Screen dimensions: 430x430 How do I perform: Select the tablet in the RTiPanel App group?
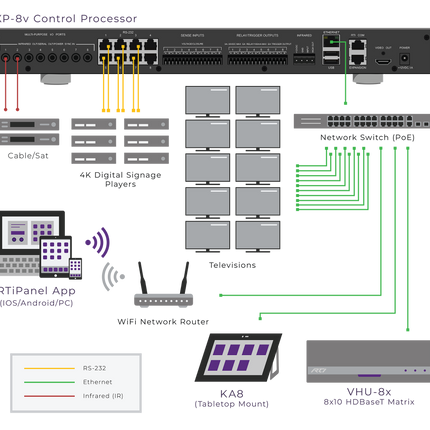(56, 257)
